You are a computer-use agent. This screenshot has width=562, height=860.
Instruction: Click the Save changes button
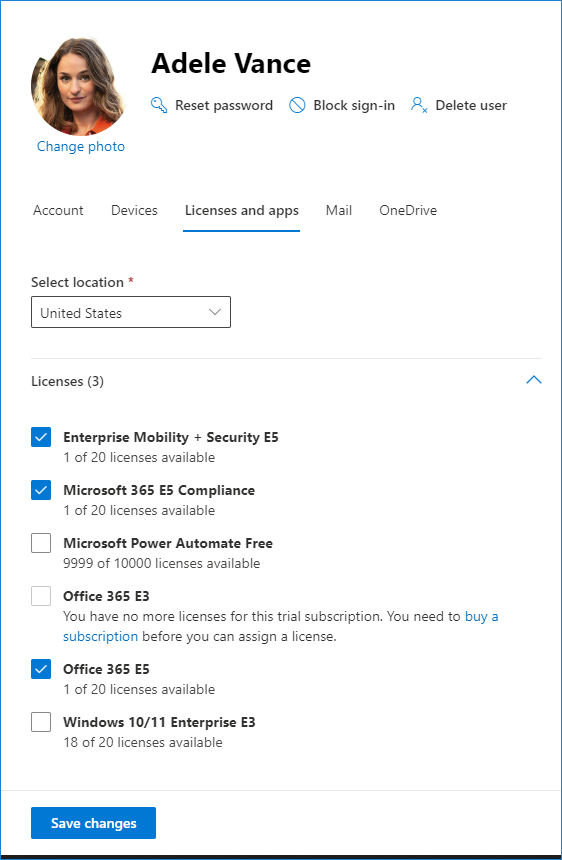point(93,823)
